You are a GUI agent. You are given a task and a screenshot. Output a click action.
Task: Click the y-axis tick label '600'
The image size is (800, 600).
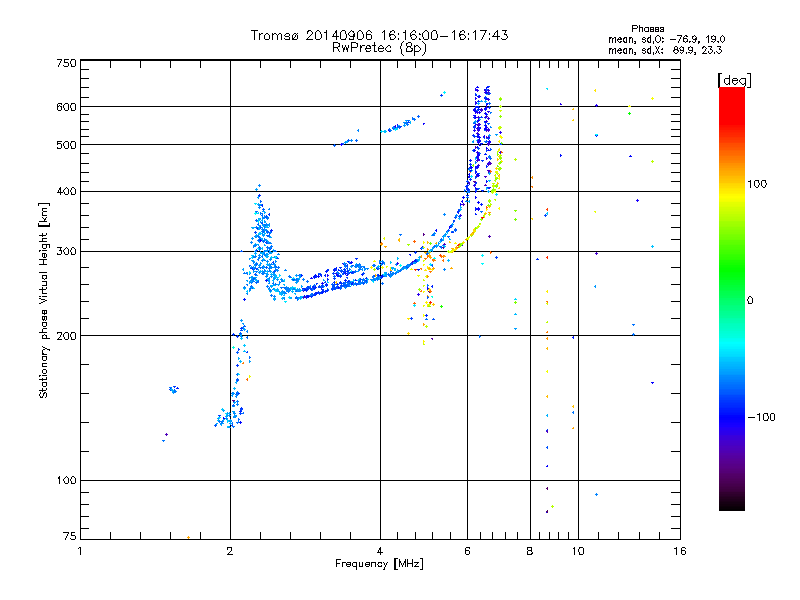coord(66,107)
